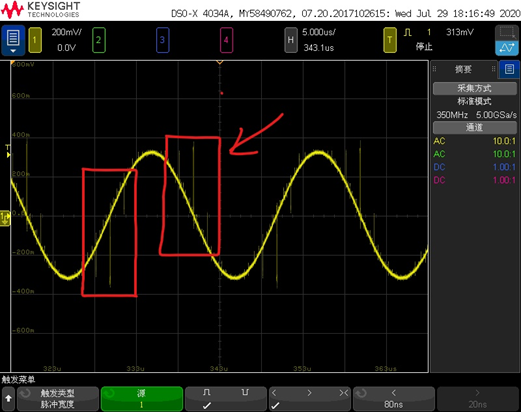521x412 pixels.
Task: Select the 5.000us/ timebase value
Action: 319,32
